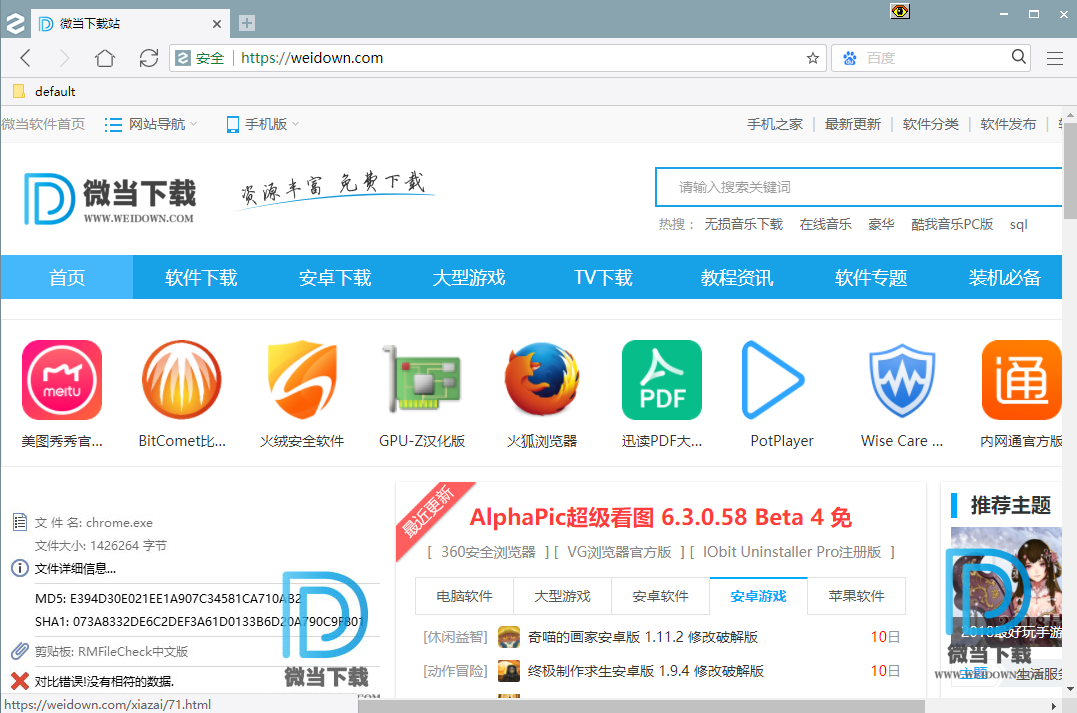This screenshot has width=1077, height=713.
Task: Click hot search 酷我音乐PC版
Action: [952, 225]
